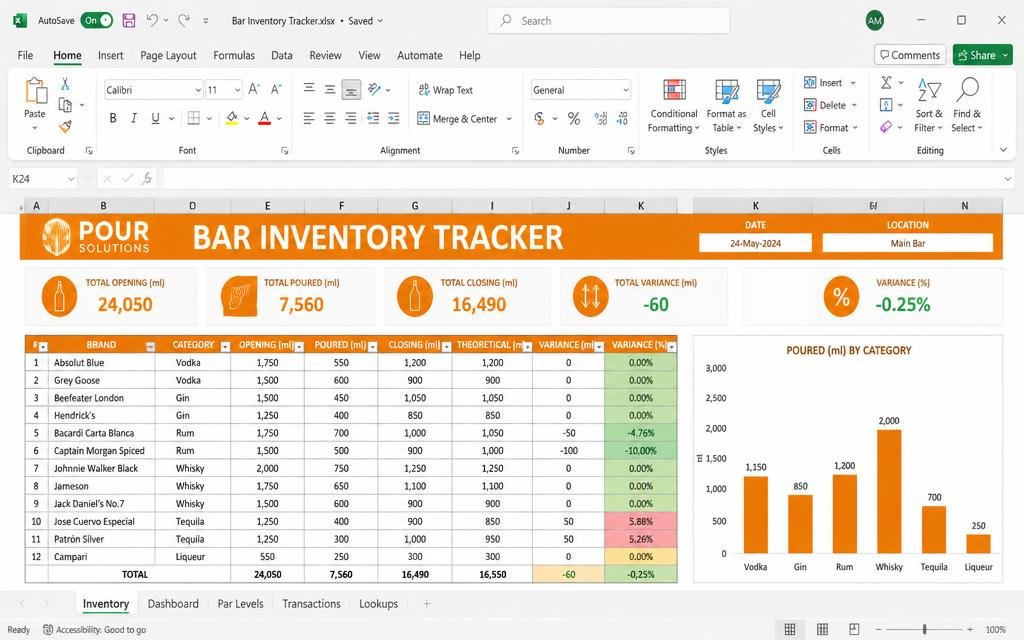Image resolution: width=1024 pixels, height=640 pixels.
Task: Click the Center horizontal alignment icon
Action: coord(330,118)
